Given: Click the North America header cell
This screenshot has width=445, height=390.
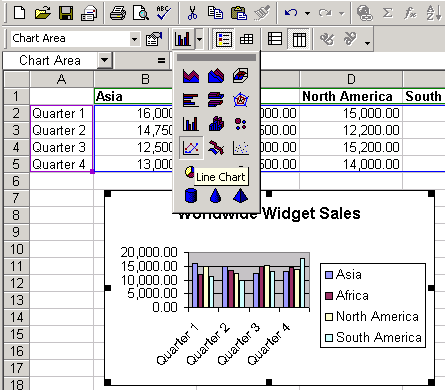Looking at the screenshot, I should point(351,96).
